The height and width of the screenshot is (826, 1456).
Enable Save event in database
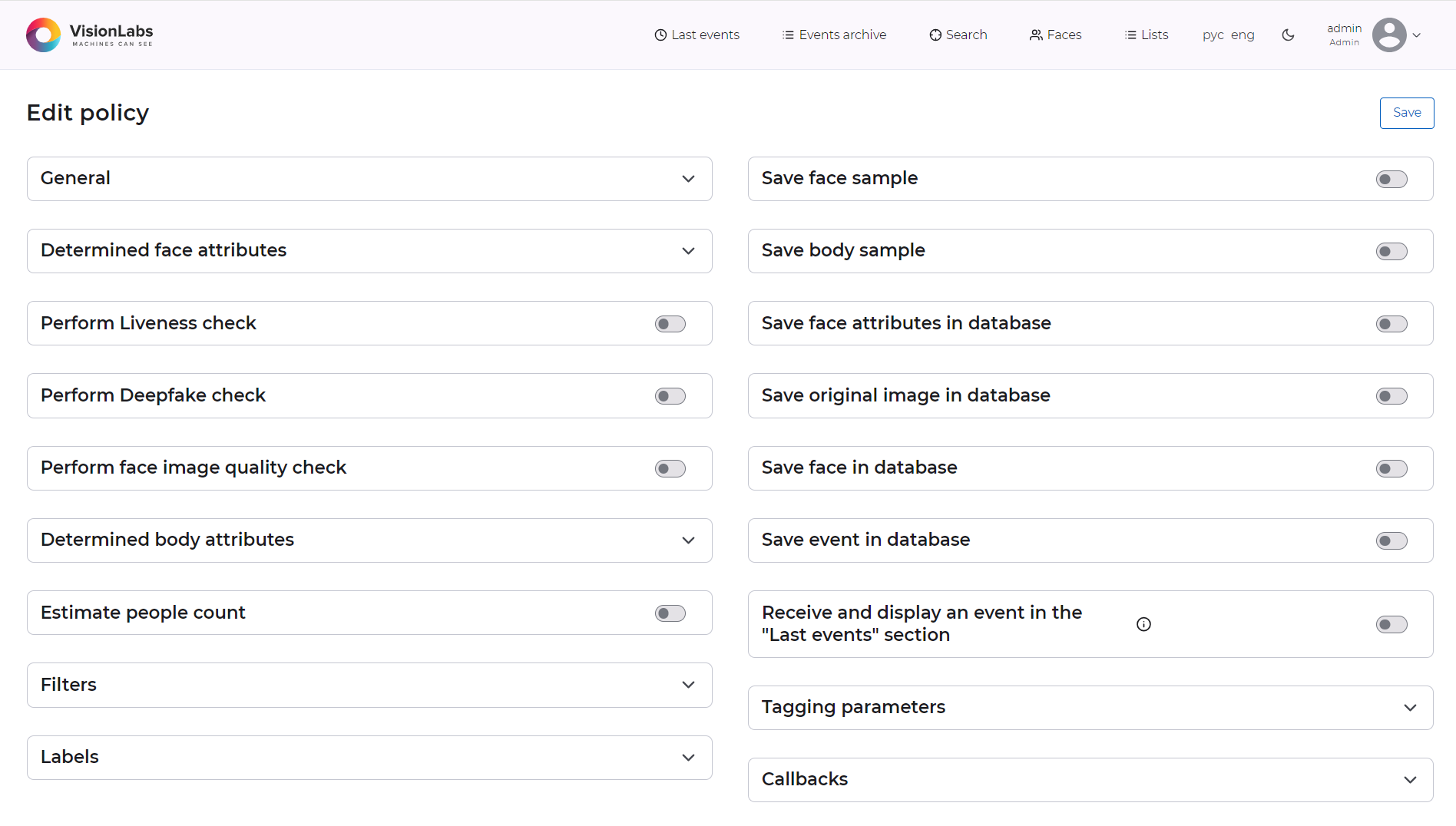point(1391,541)
